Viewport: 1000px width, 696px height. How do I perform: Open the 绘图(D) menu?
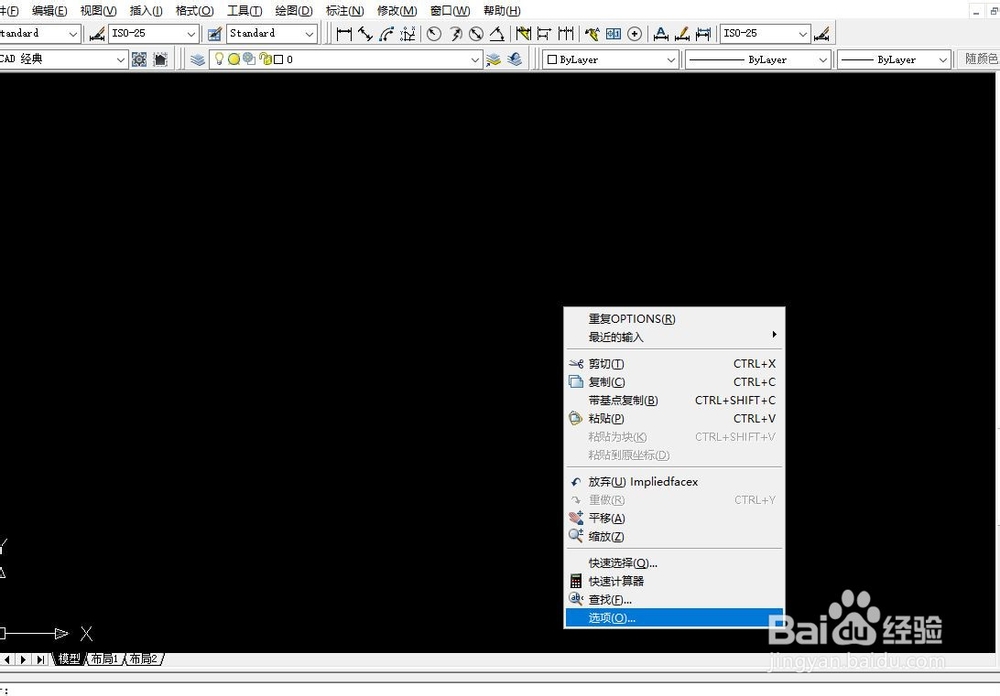[294, 11]
